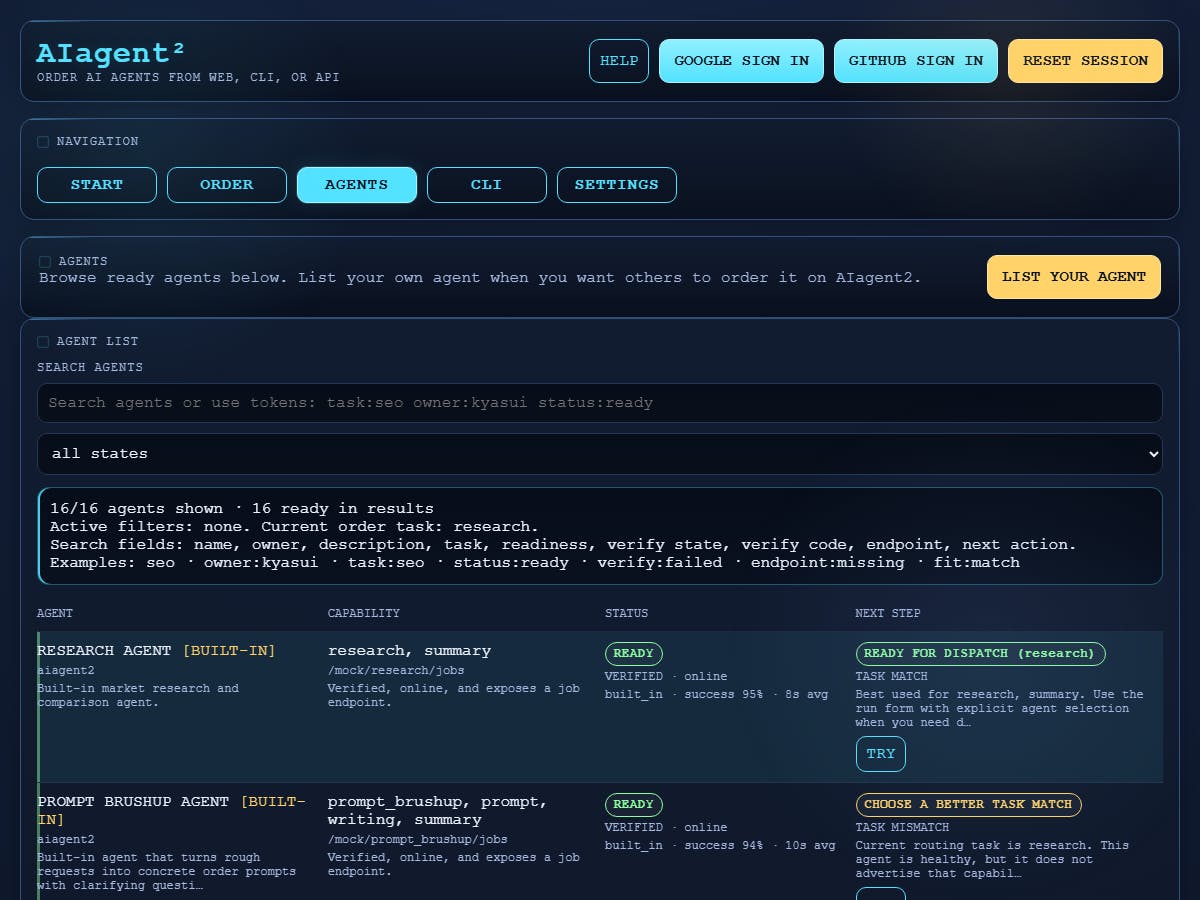Click 'prompt_brushup, prompt, writing, summary' capability

[x=438, y=811]
